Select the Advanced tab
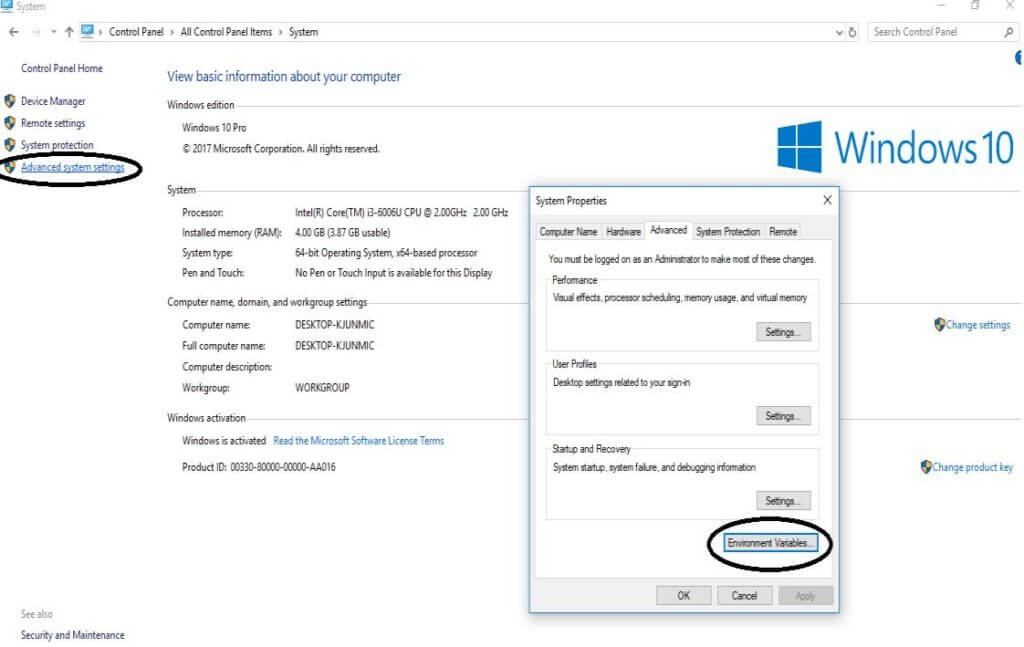 click(x=668, y=230)
